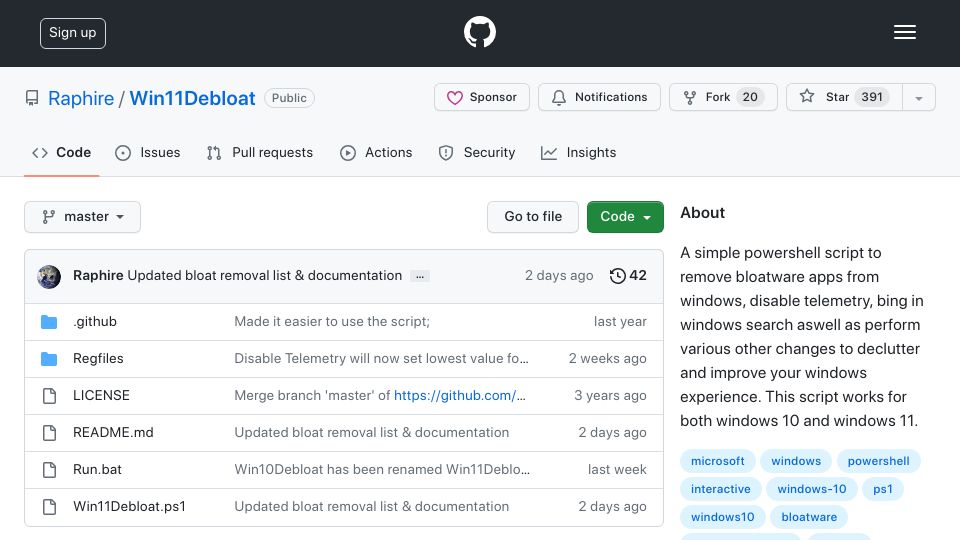Switch to the Issues tab
This screenshot has width=960, height=540.
click(148, 152)
